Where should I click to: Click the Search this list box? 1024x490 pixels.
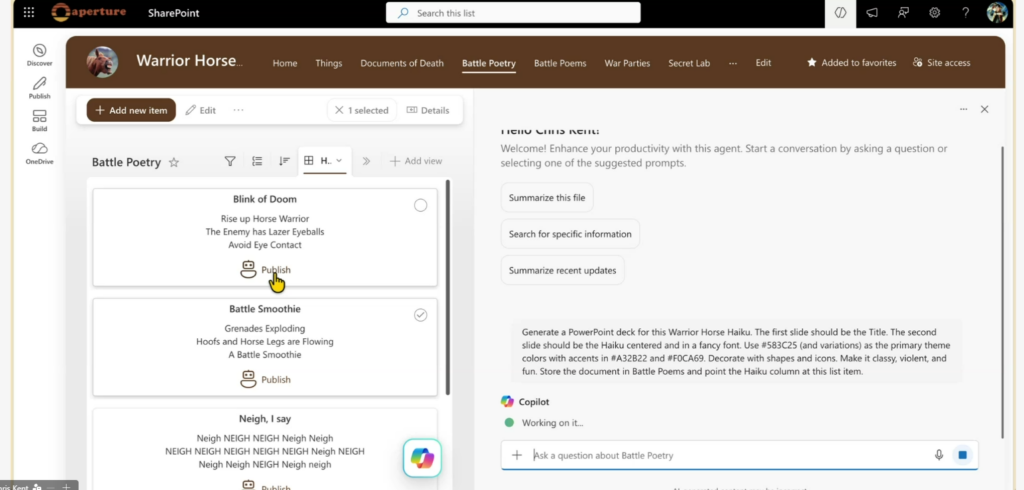tap(513, 12)
